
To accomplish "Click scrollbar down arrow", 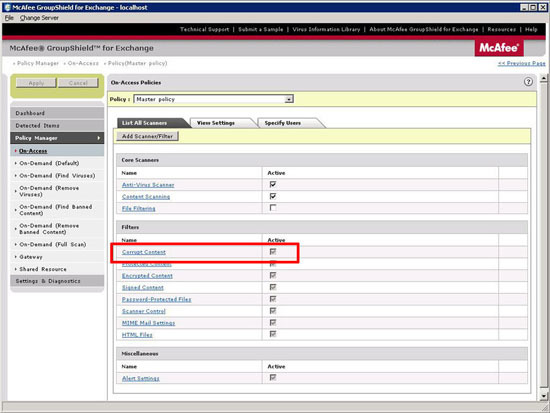I will pos(543,396).
